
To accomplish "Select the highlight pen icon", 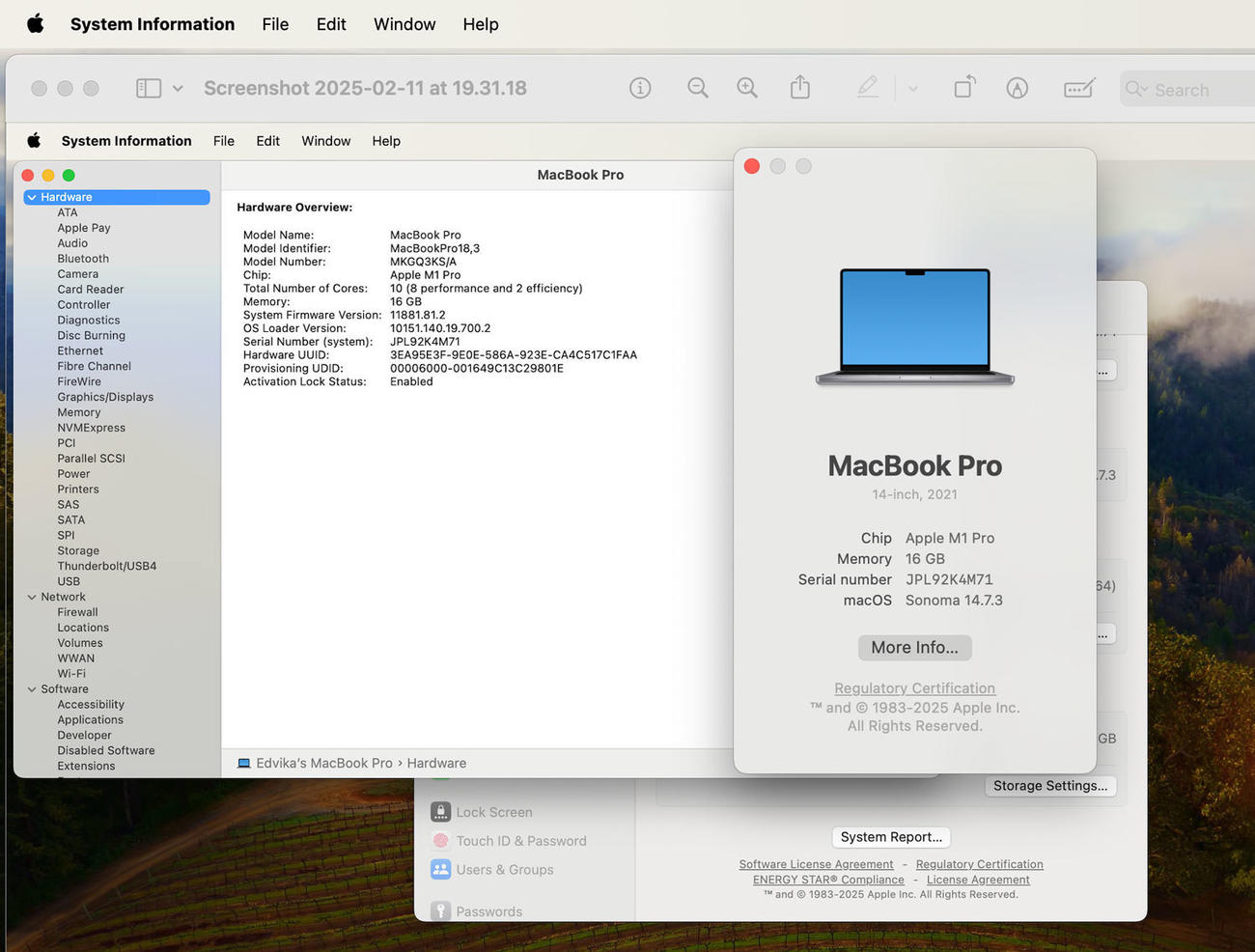I will [868, 88].
